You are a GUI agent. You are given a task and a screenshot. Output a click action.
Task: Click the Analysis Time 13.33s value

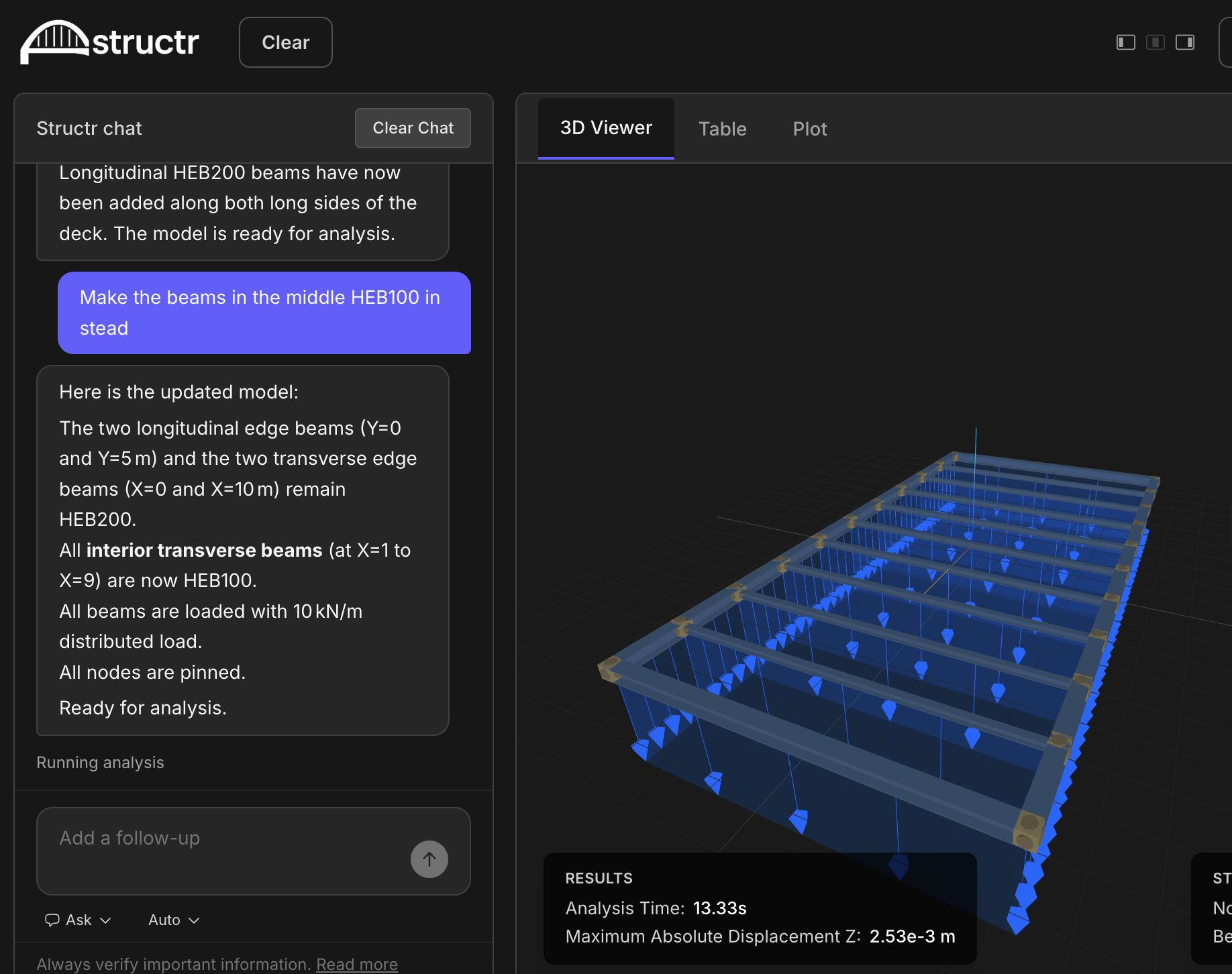(x=719, y=908)
